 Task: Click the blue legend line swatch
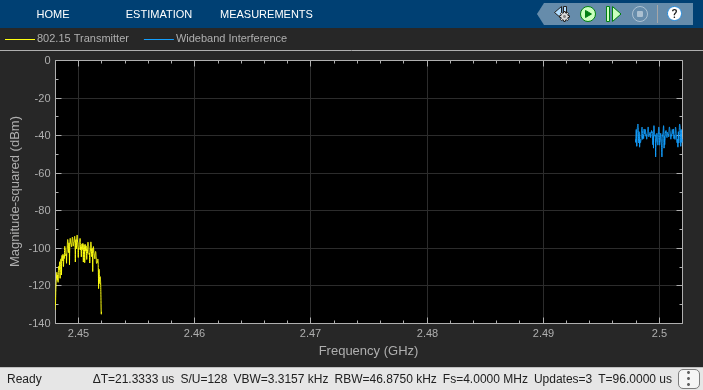[x=159, y=39]
